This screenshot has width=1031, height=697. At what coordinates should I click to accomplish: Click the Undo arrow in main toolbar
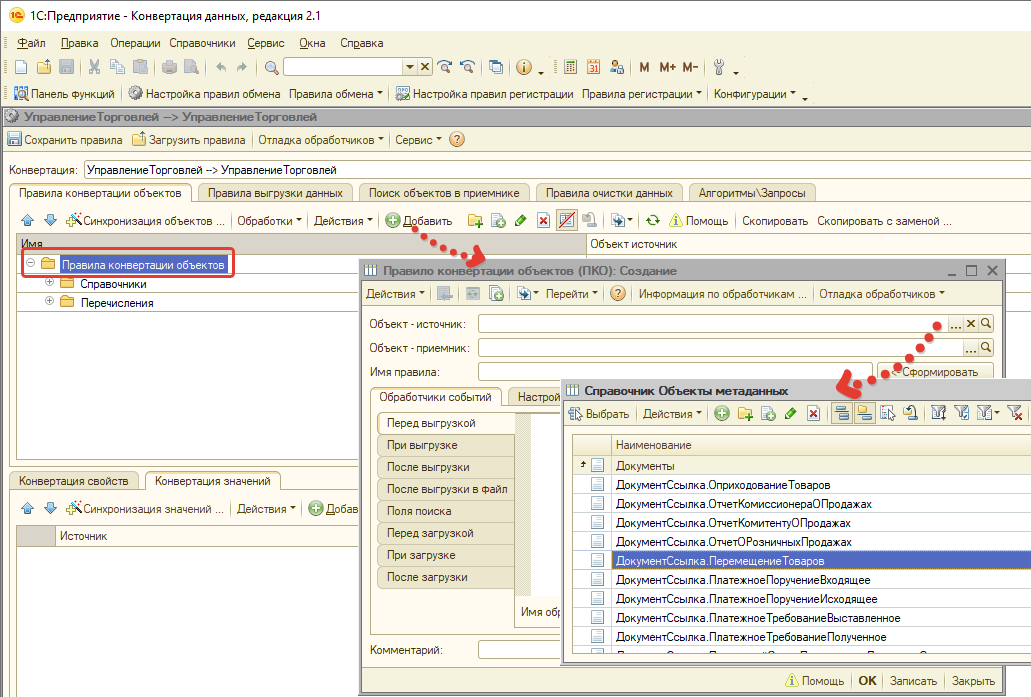[x=221, y=67]
